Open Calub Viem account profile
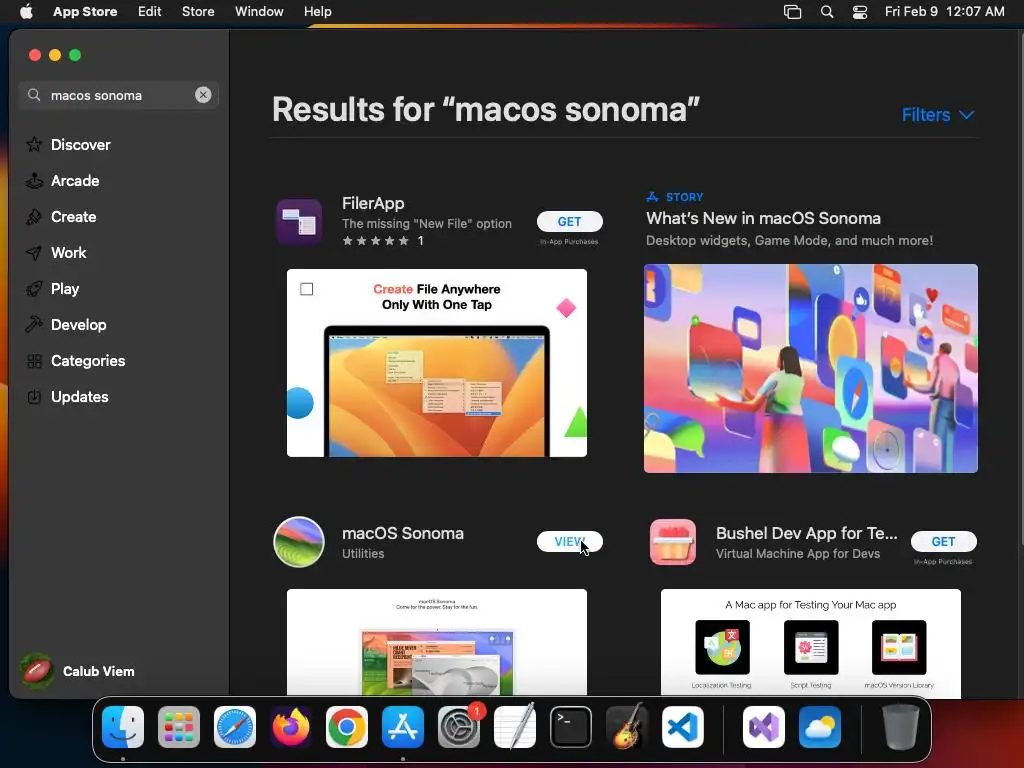Viewport: 1024px width, 768px height. pyautogui.click(x=78, y=671)
